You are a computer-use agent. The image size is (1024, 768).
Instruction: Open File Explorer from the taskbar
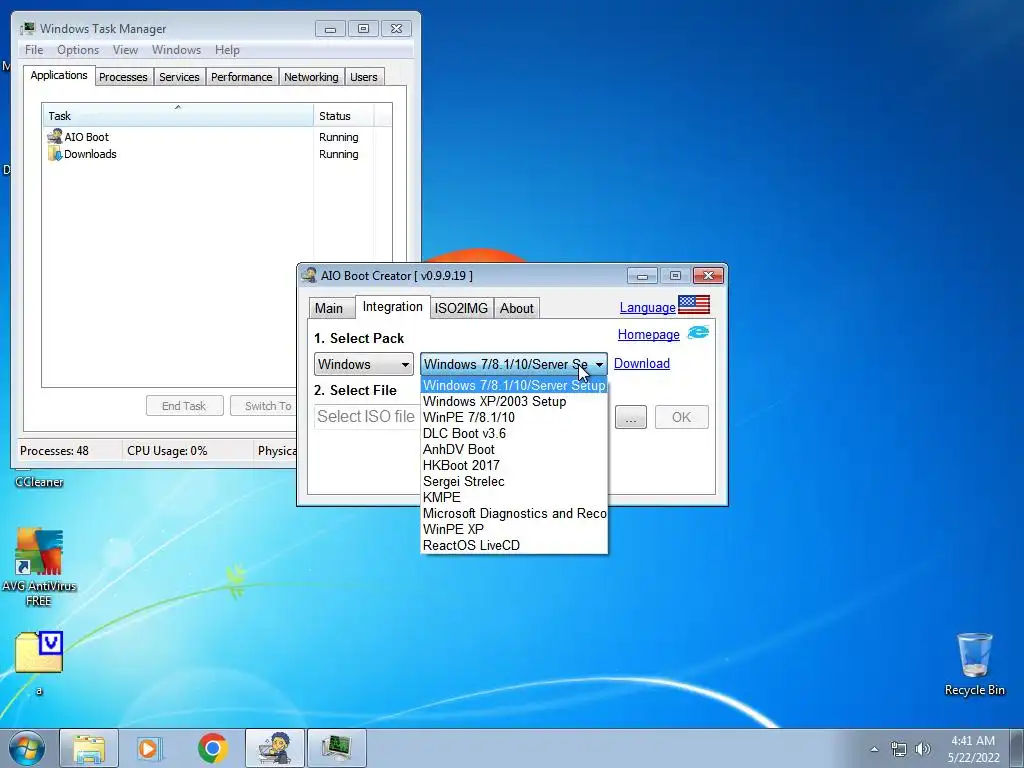point(89,748)
